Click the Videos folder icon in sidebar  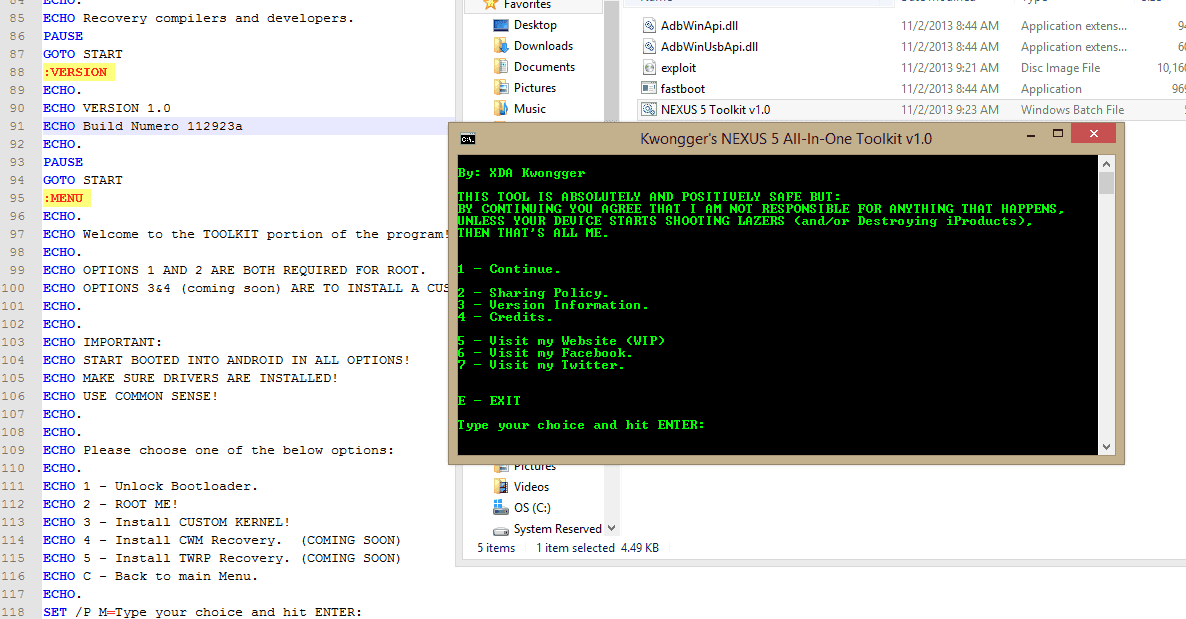[501, 487]
